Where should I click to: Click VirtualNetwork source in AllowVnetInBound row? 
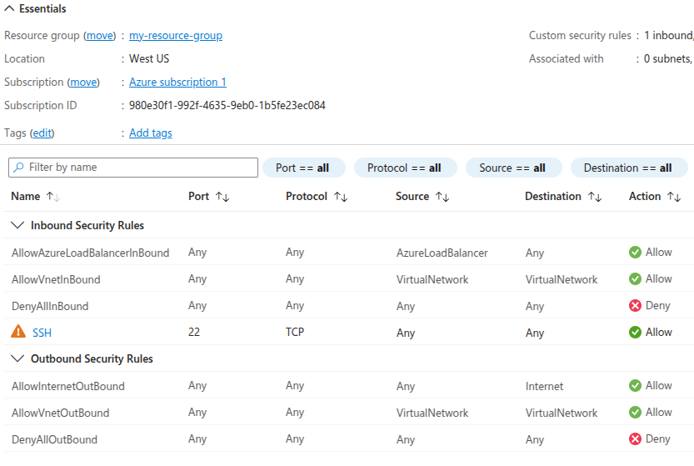point(432,280)
